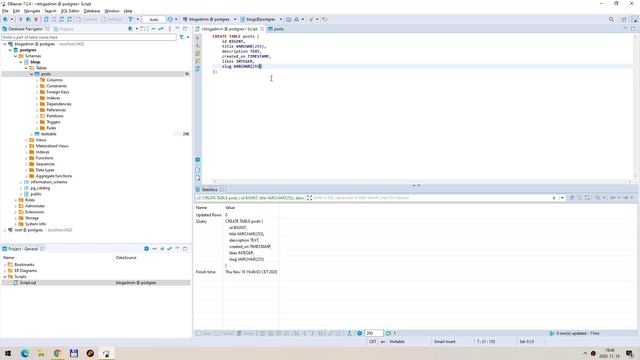This screenshot has height=360, width=640.
Task: Click the editor settings gear icon in gutter
Action: (x=198, y=160)
